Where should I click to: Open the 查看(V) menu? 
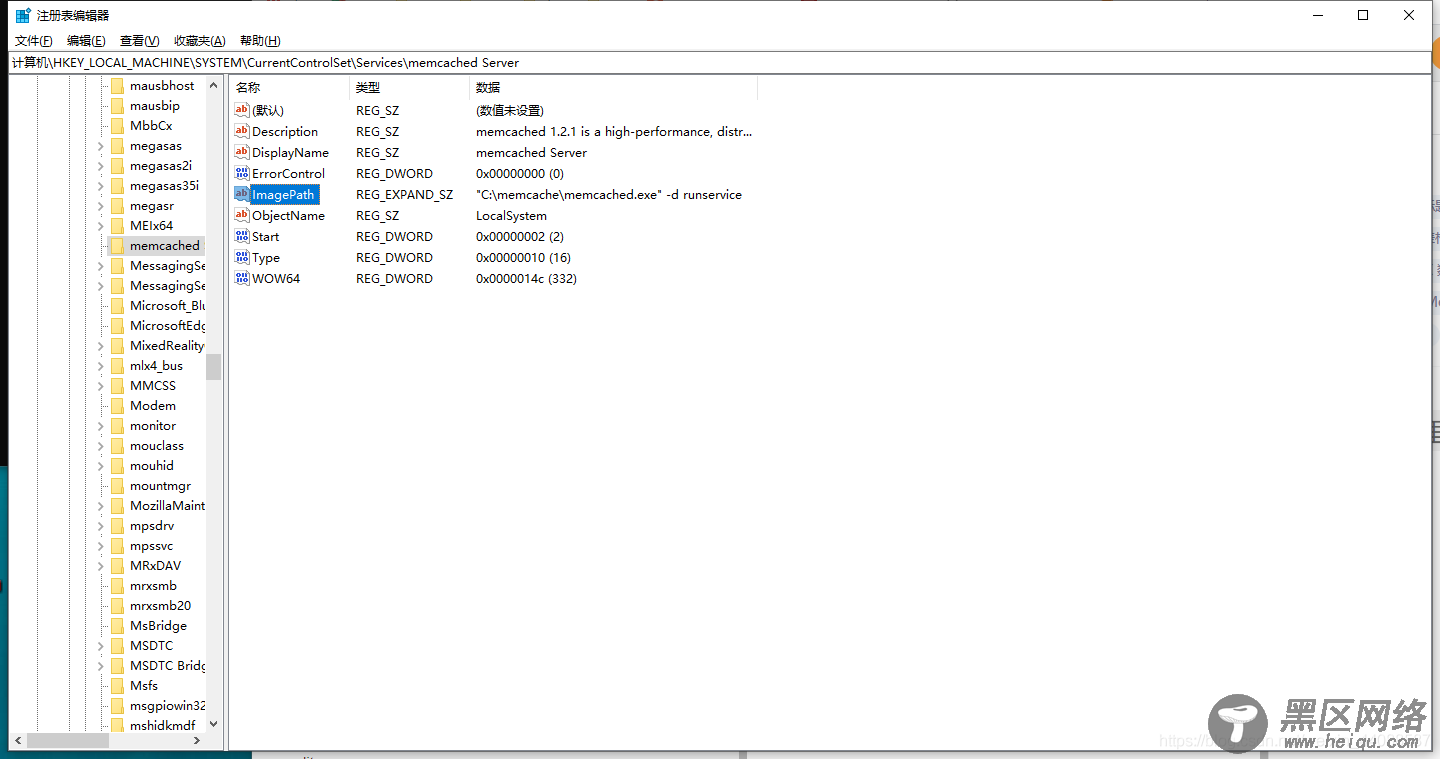coord(140,41)
